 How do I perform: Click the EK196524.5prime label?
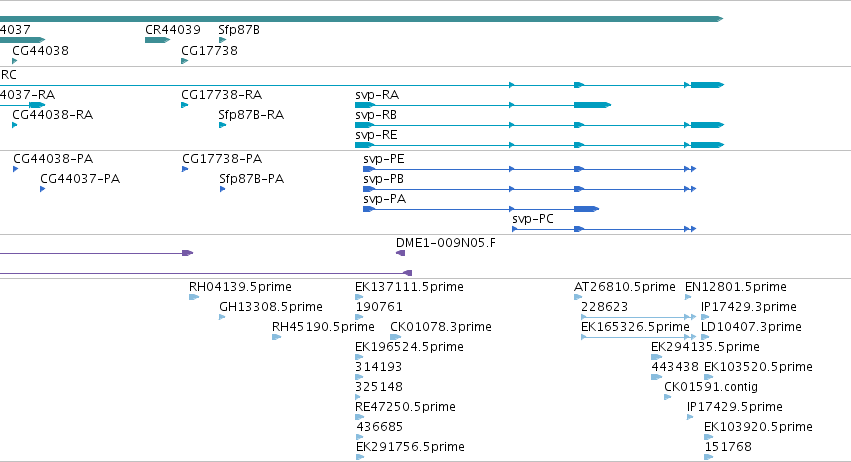(409, 347)
